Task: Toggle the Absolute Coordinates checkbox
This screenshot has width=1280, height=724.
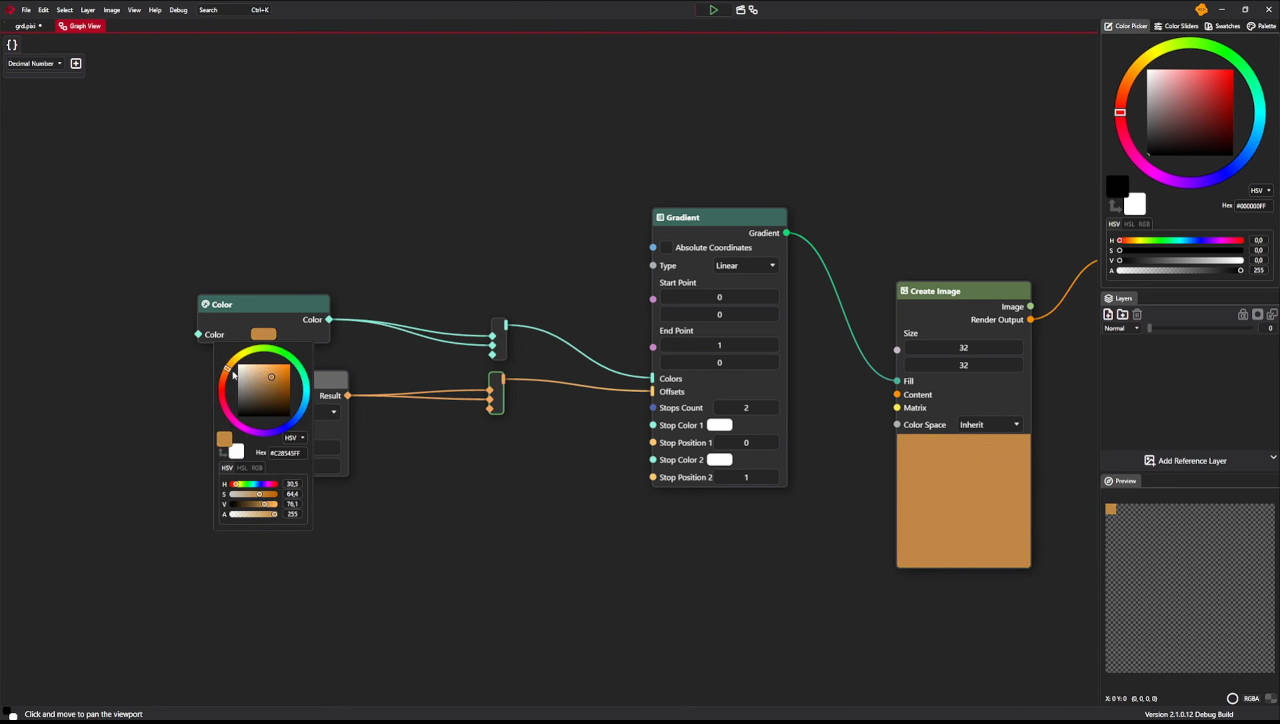Action: coord(666,248)
